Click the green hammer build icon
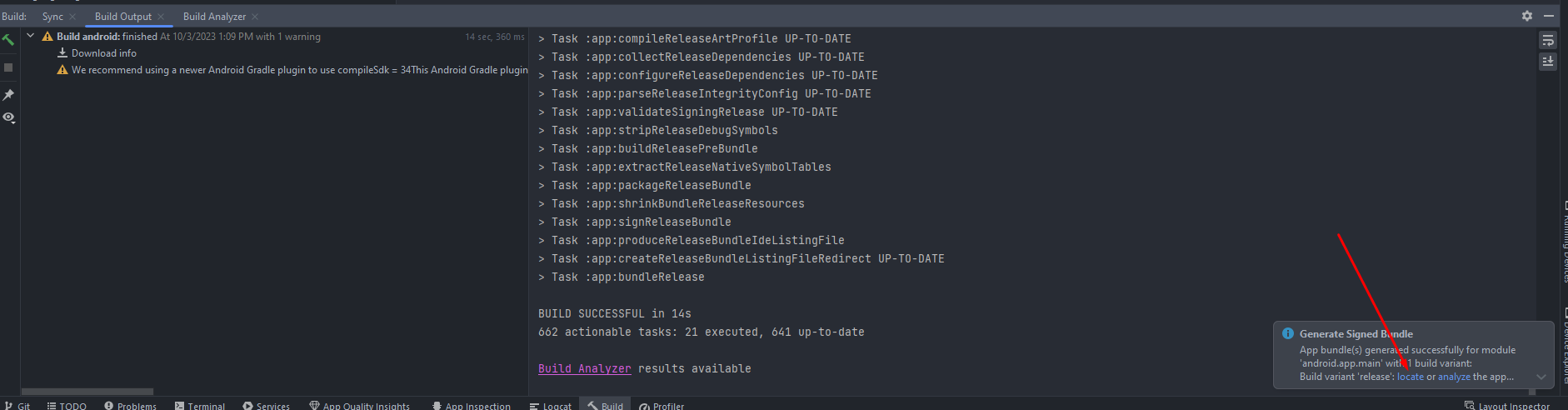The width and height of the screenshot is (1568, 410). [8, 39]
